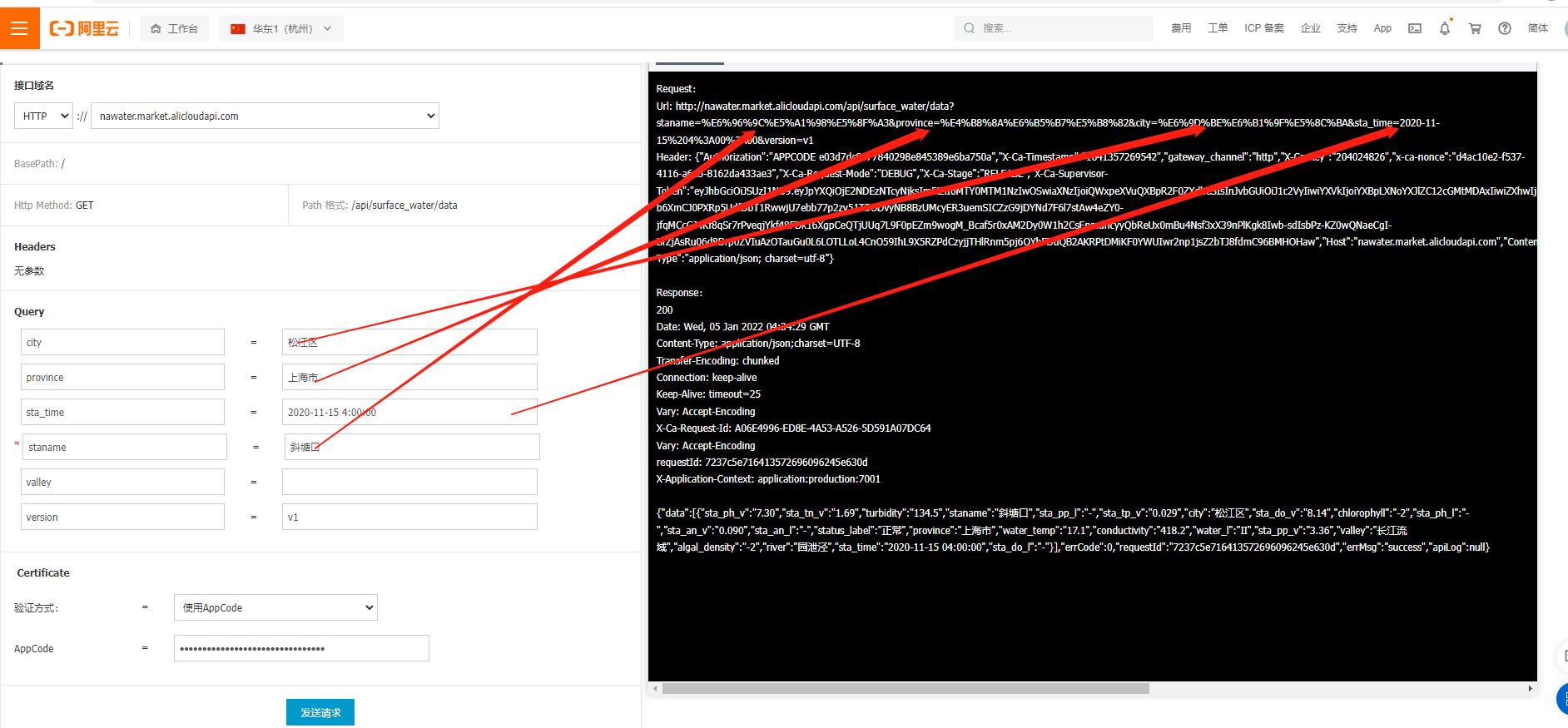Screen dimensions: 1568x728
Task: Click the response status 200 text
Action: (664, 310)
